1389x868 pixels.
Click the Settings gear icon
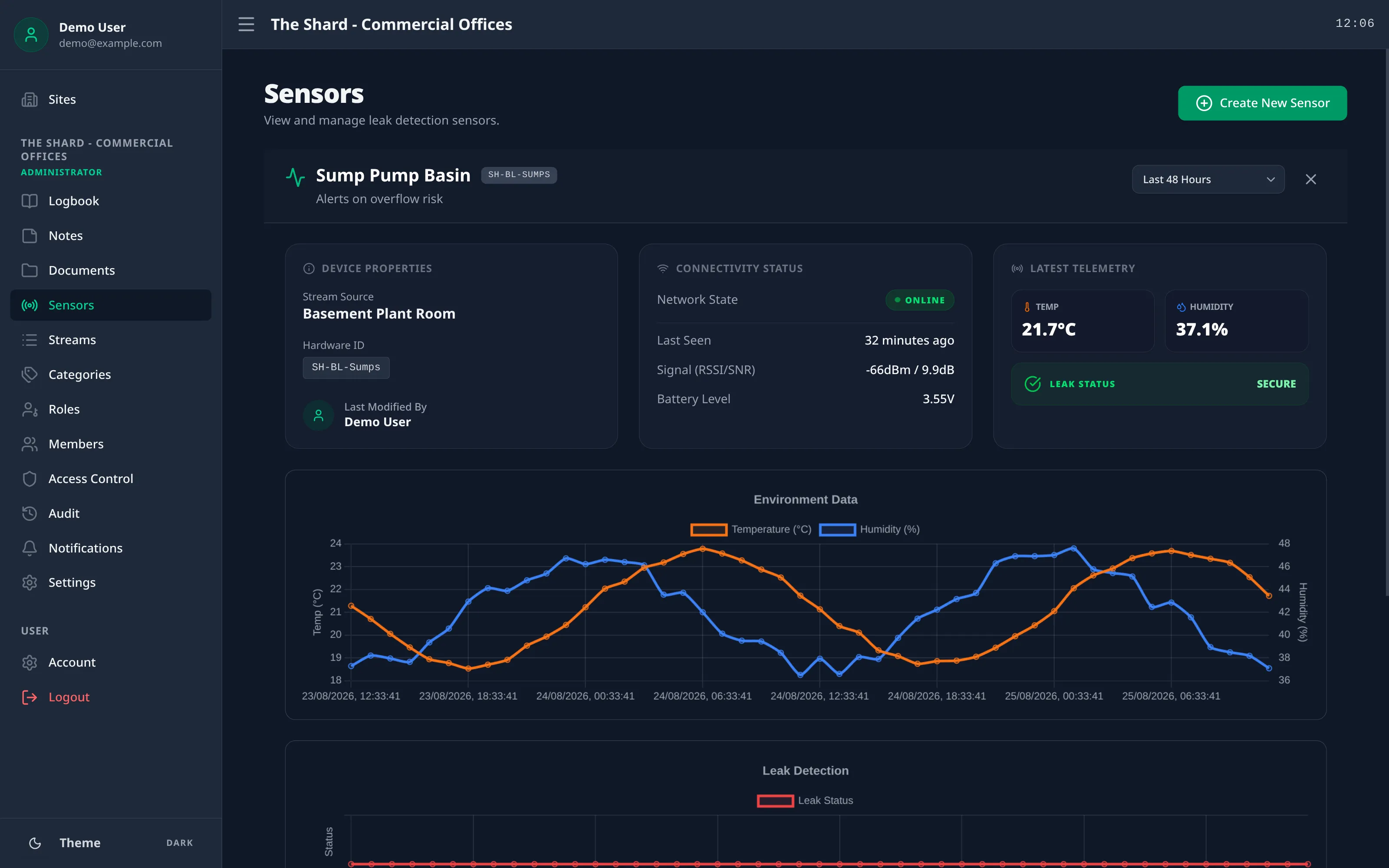click(x=29, y=583)
